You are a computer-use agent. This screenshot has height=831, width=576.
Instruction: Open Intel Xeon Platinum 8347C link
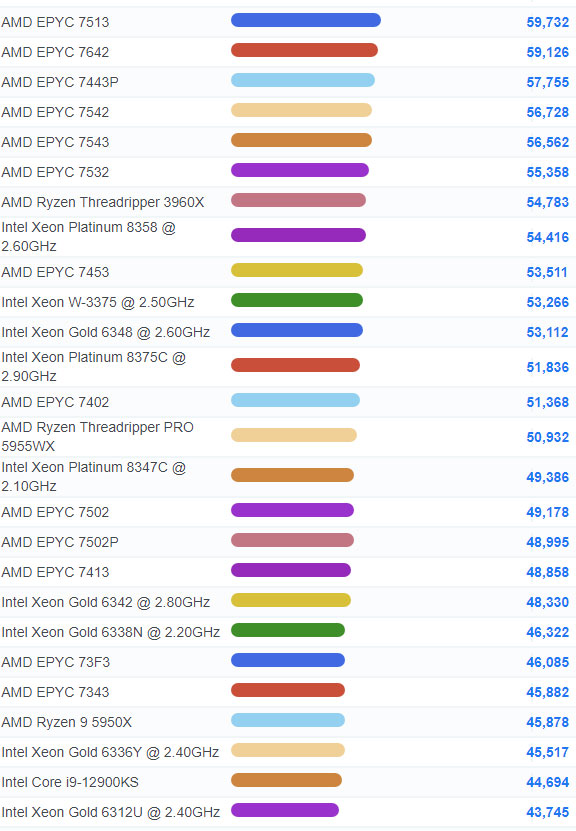coord(94,476)
